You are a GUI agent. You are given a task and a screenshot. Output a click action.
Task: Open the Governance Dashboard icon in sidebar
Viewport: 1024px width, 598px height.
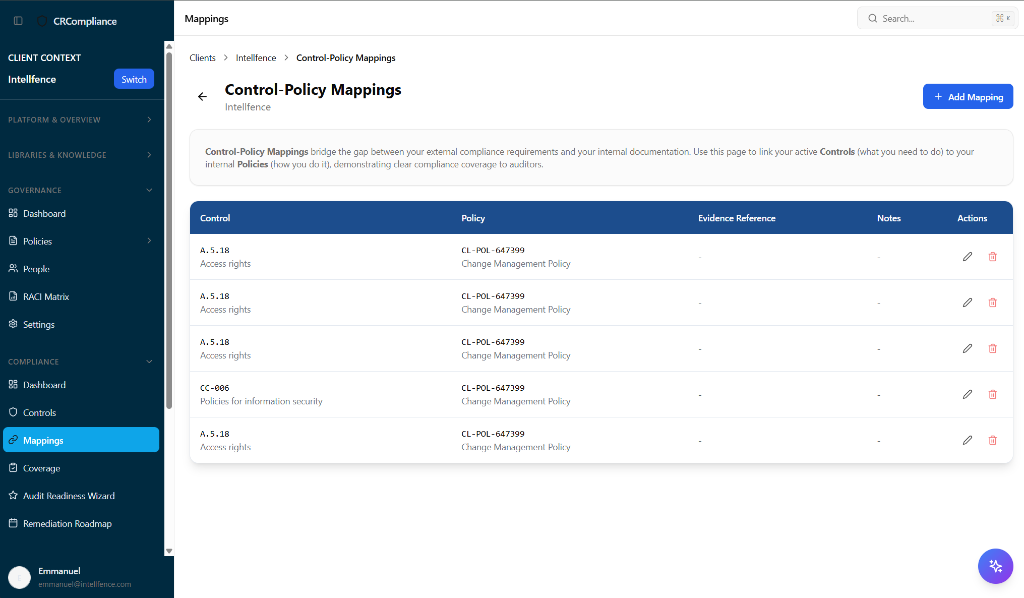(14, 213)
